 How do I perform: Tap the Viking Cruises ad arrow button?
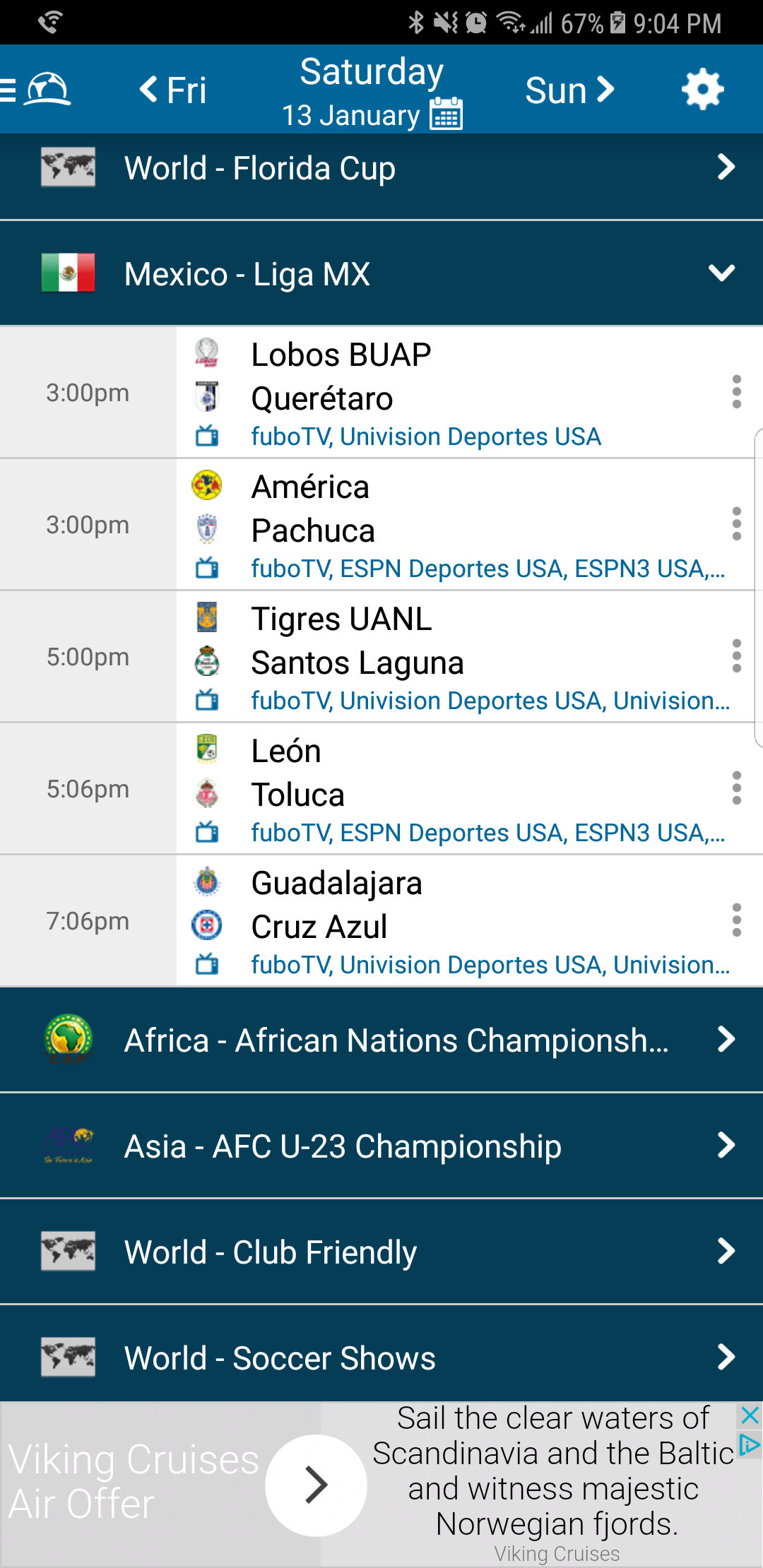[x=316, y=1485]
